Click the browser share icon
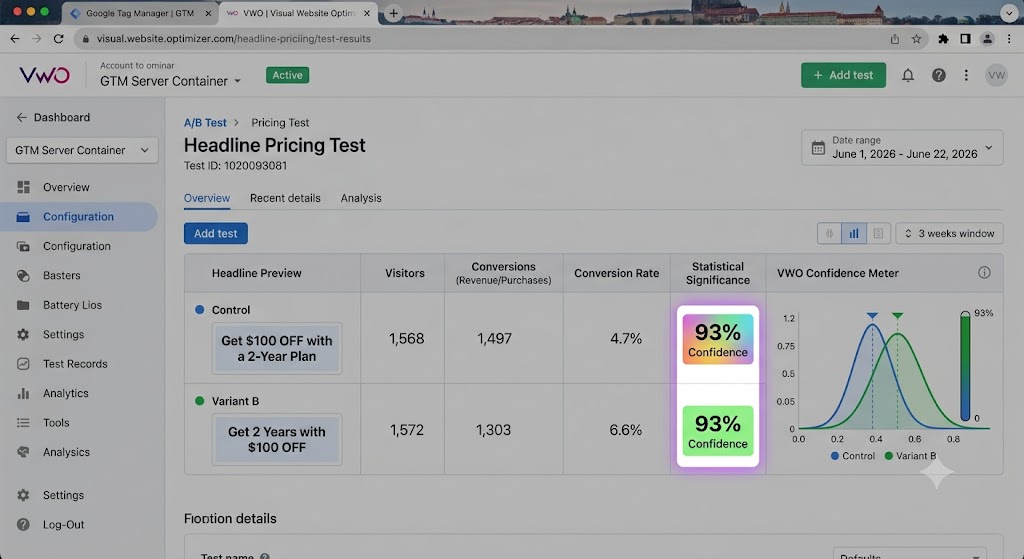The height and width of the screenshot is (559, 1024). (895, 39)
